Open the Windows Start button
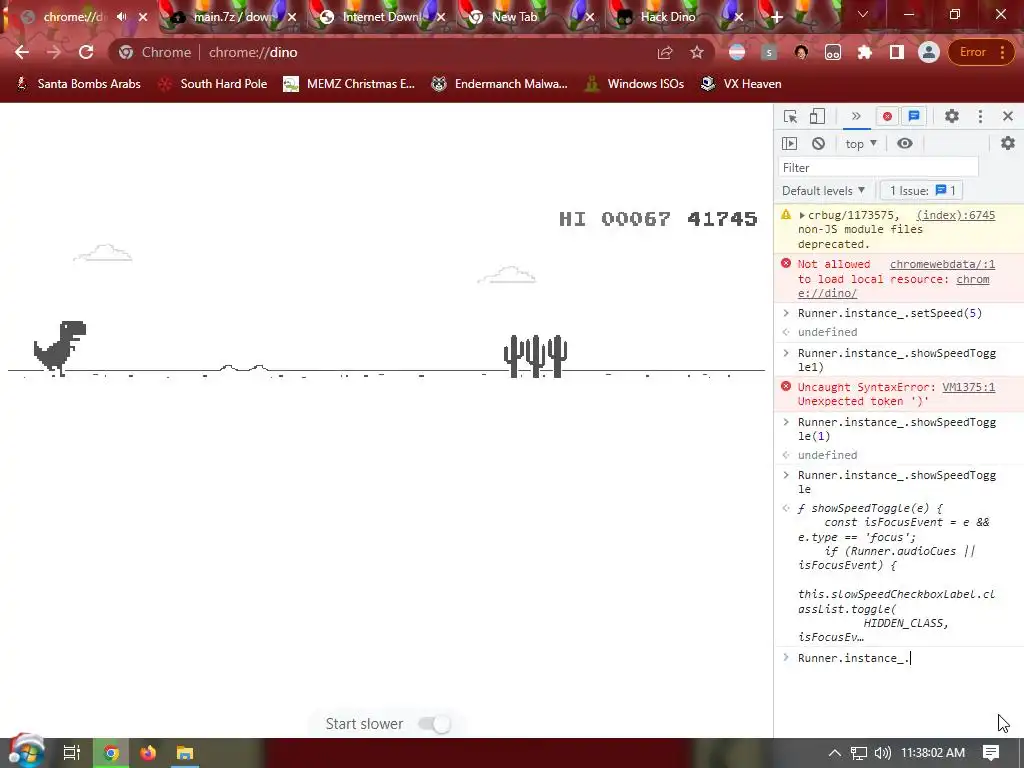This screenshot has width=1024, height=768. (x=26, y=752)
